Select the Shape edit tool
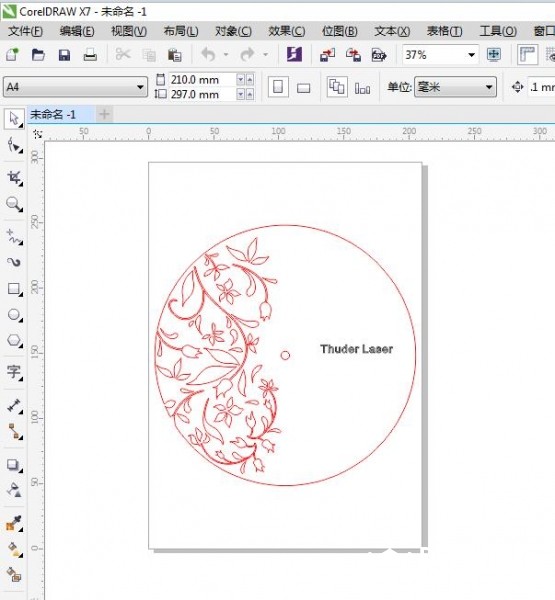 point(14,145)
